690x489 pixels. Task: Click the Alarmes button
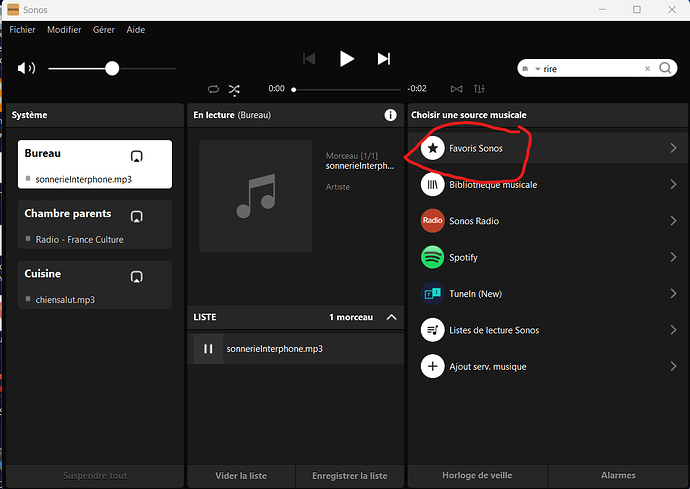click(618, 475)
